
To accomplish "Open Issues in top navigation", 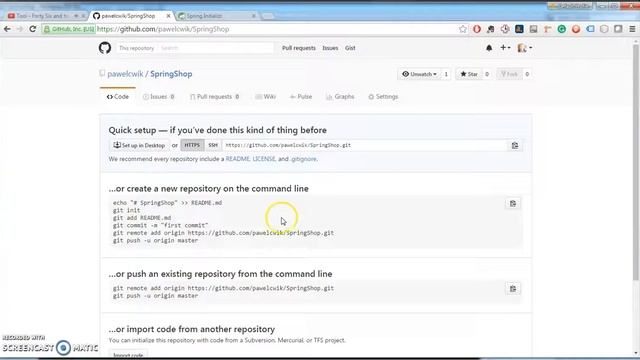I will coord(330,48).
